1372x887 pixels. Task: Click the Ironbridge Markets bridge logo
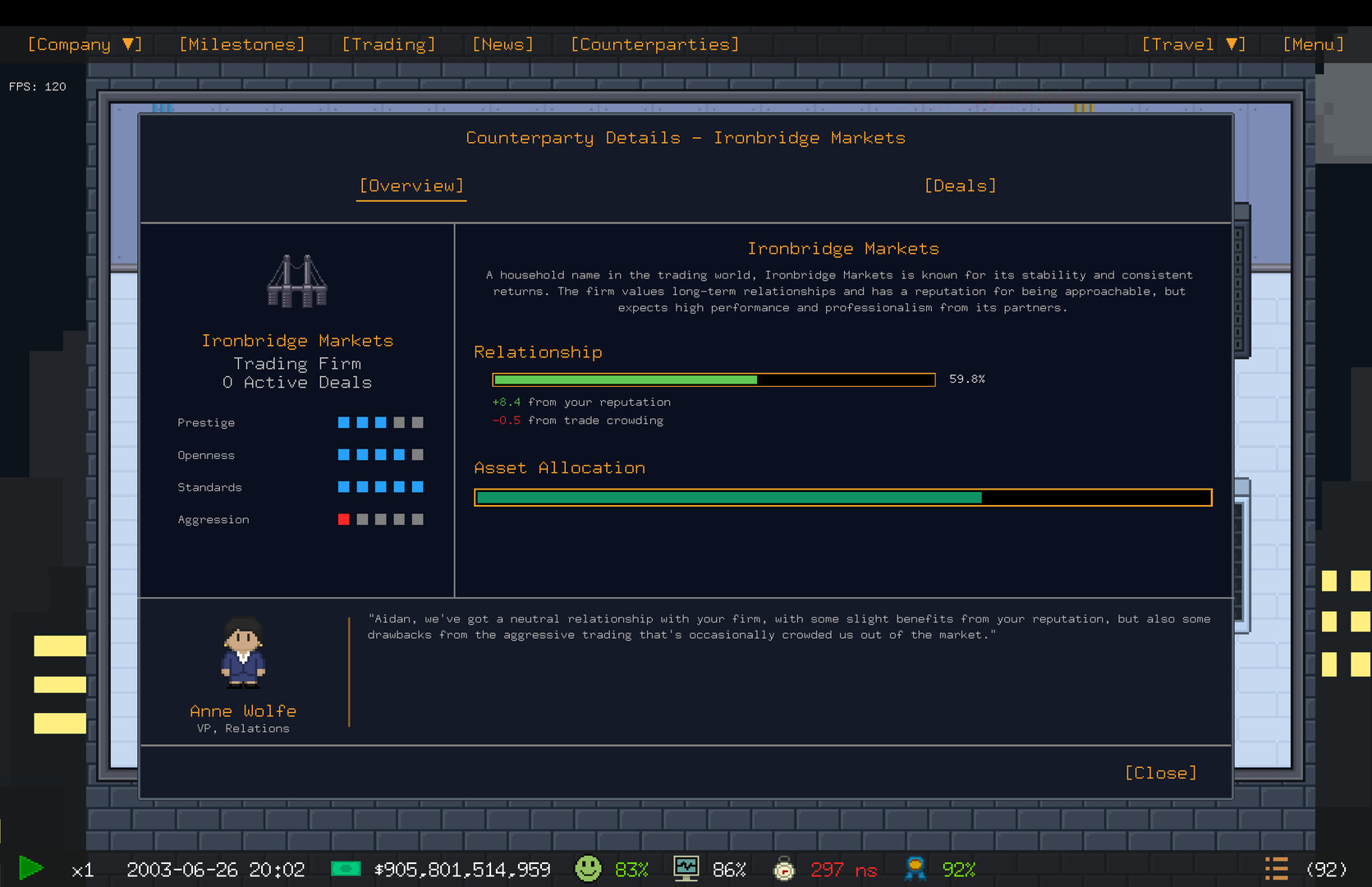coord(296,281)
